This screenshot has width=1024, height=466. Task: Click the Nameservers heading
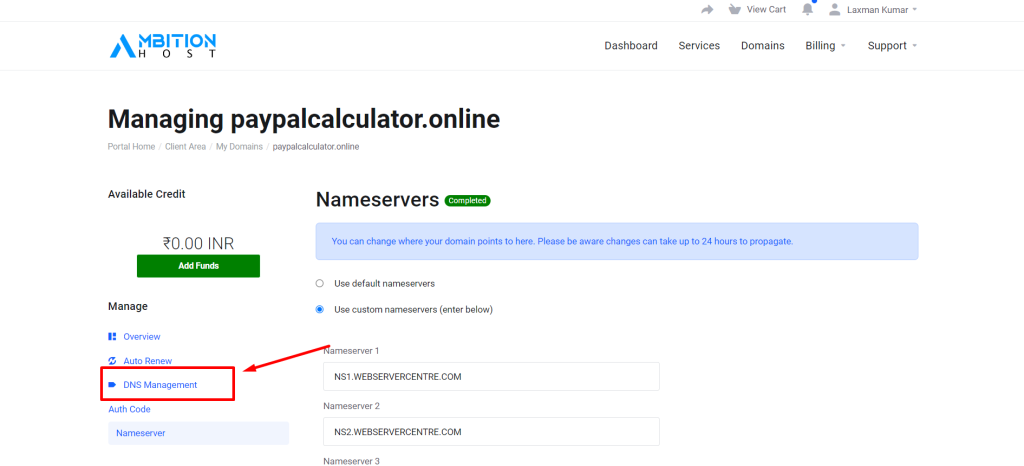click(377, 200)
